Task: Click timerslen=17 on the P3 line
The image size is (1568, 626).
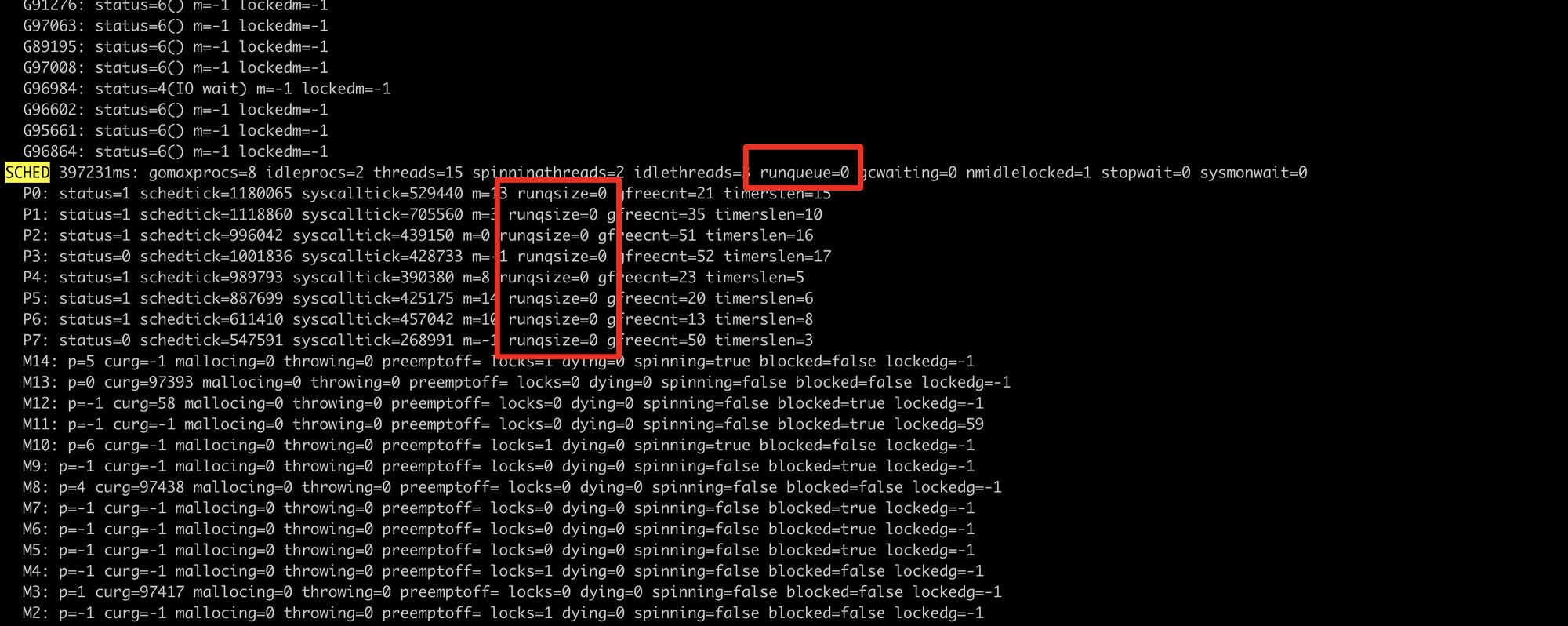Action: 778,257
